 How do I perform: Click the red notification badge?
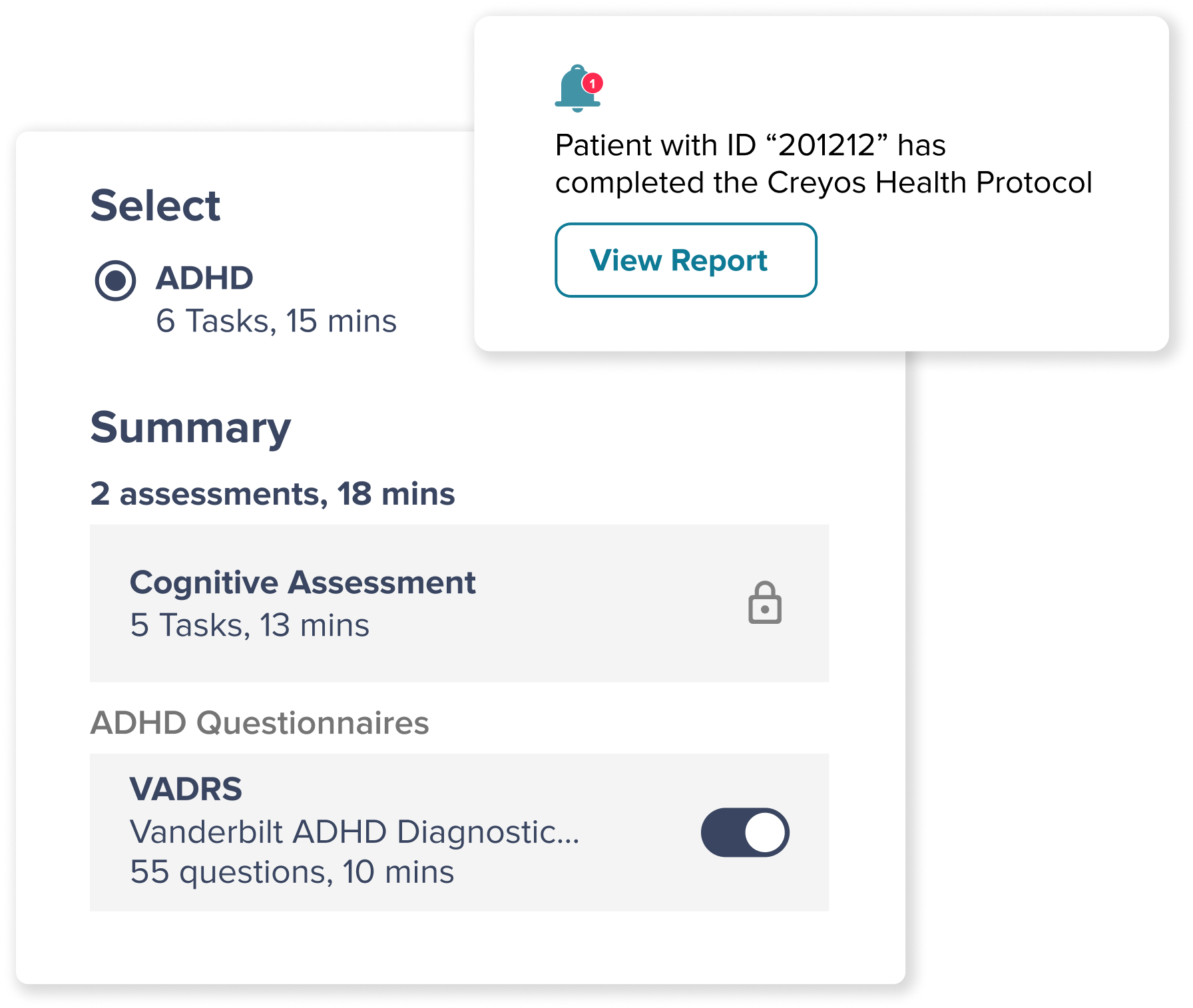[593, 83]
